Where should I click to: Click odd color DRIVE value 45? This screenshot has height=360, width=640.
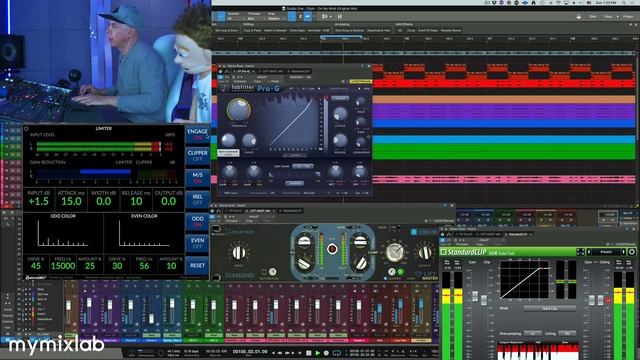pos(36,266)
